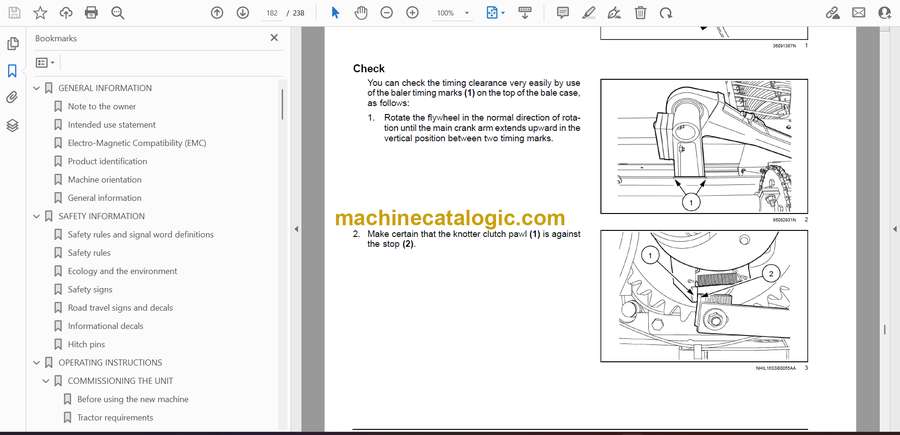Toggle the Bookmarks panel icon in sidebar
The width and height of the screenshot is (900, 435).
tap(12, 71)
